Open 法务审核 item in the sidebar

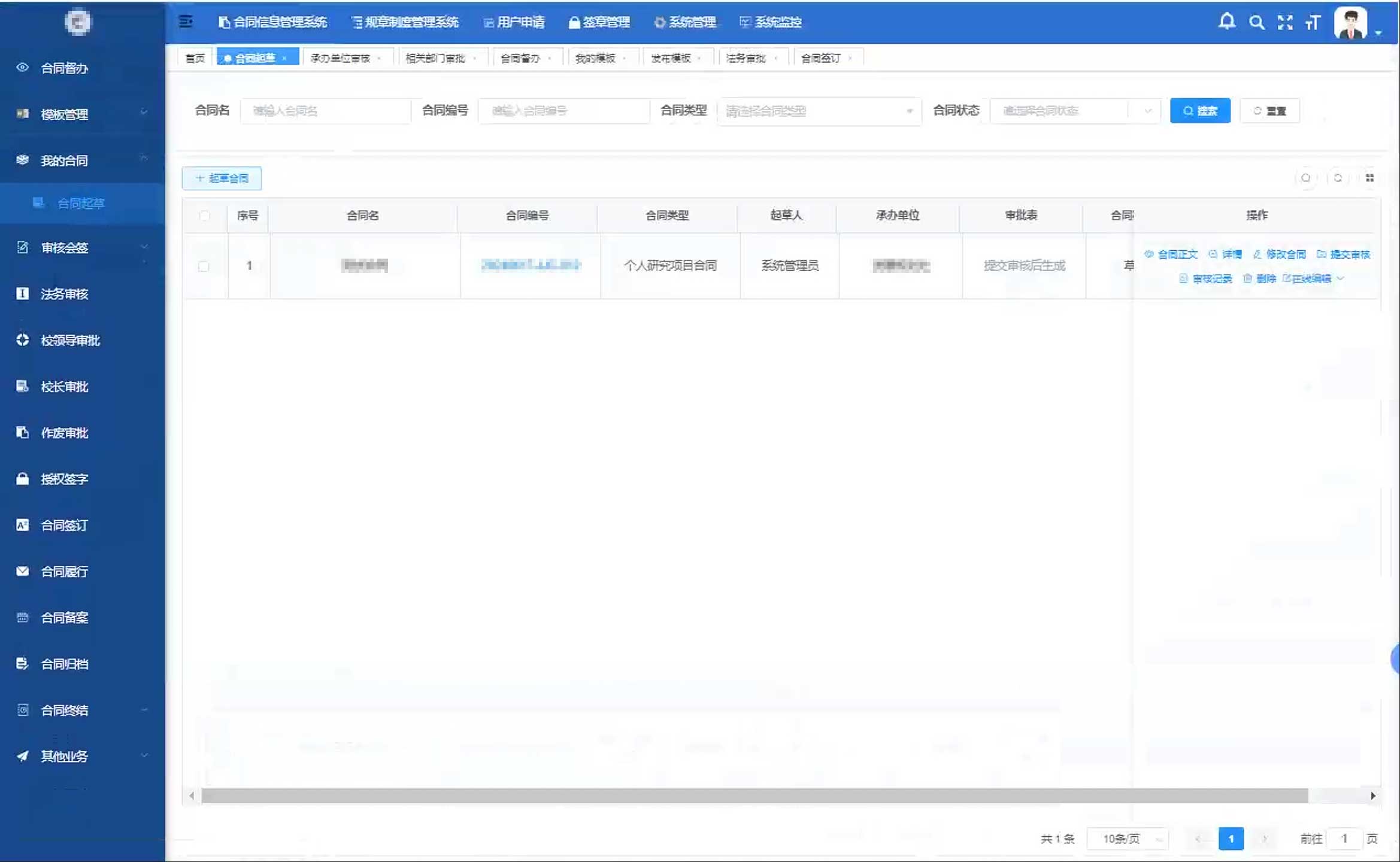[x=63, y=293]
